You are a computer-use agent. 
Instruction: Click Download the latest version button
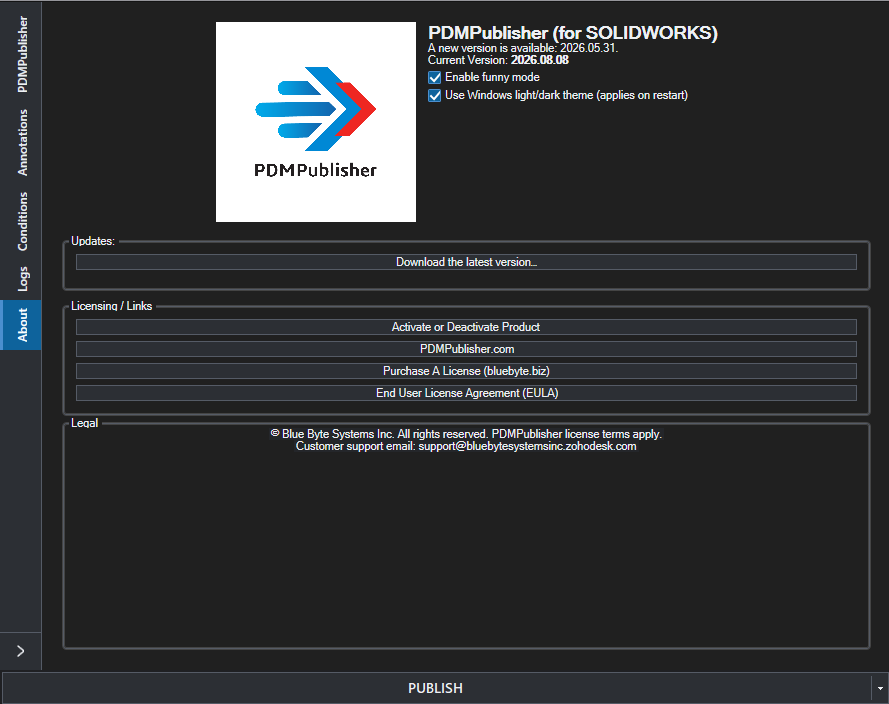pos(466,262)
